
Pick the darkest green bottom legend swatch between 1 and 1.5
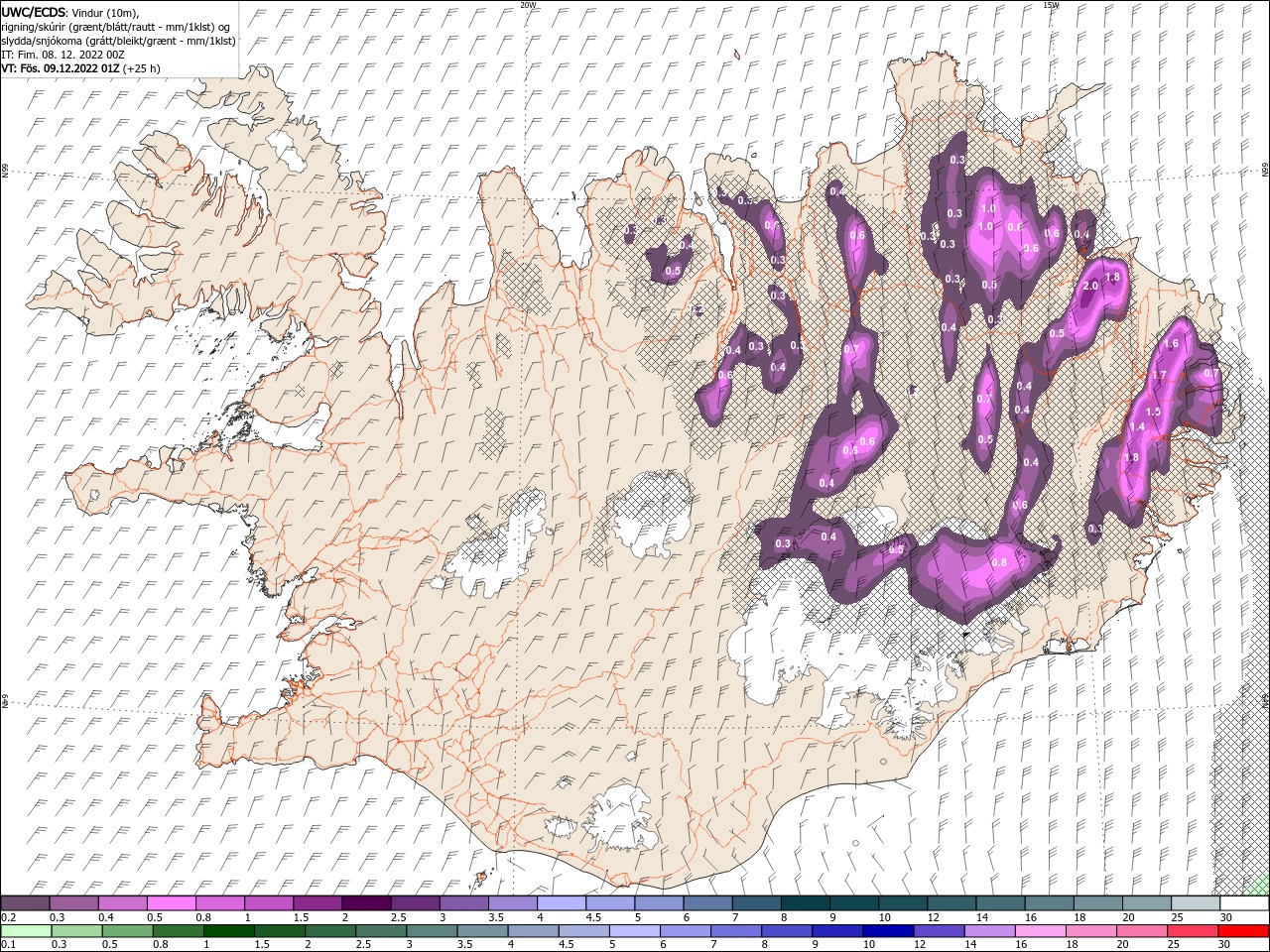tap(228, 931)
